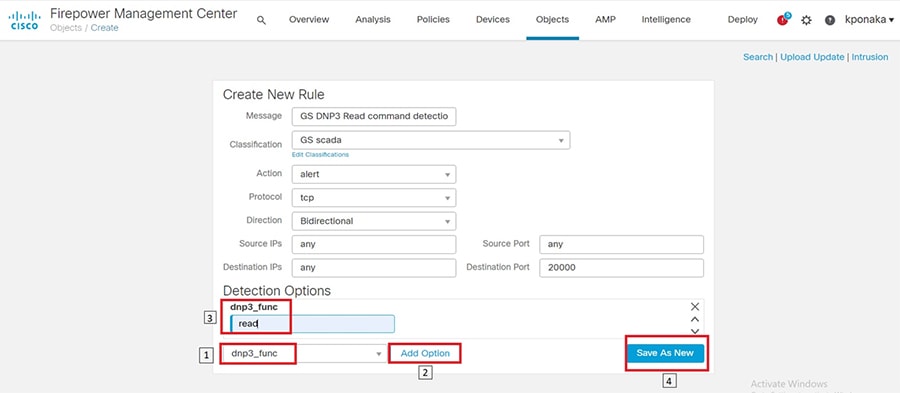Open the Devices menu tab
900x393 pixels.
point(492,20)
